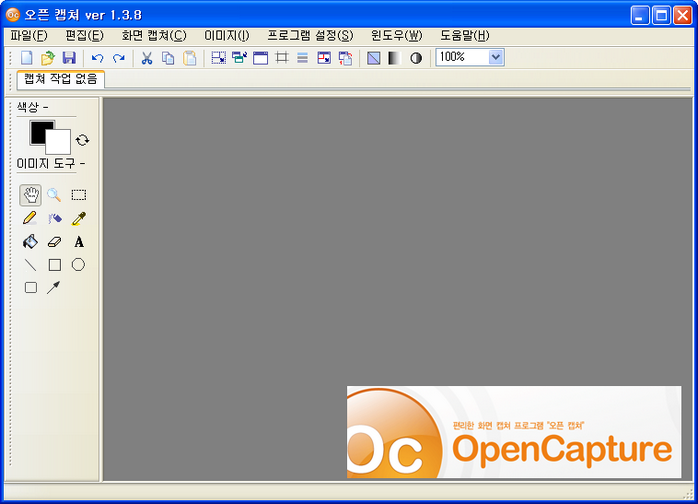
Task: Click the diagonal-split invert image icon
Action: point(373,58)
